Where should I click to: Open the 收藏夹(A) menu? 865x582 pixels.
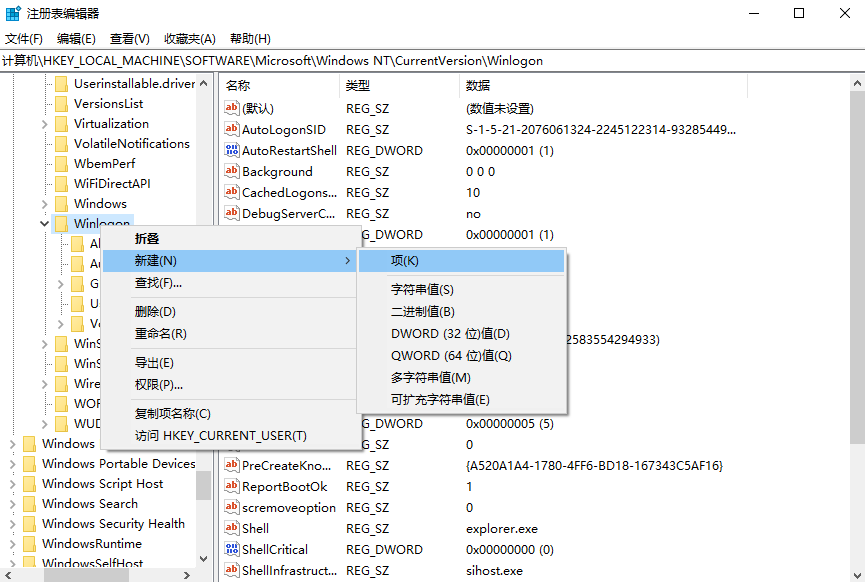tap(189, 38)
